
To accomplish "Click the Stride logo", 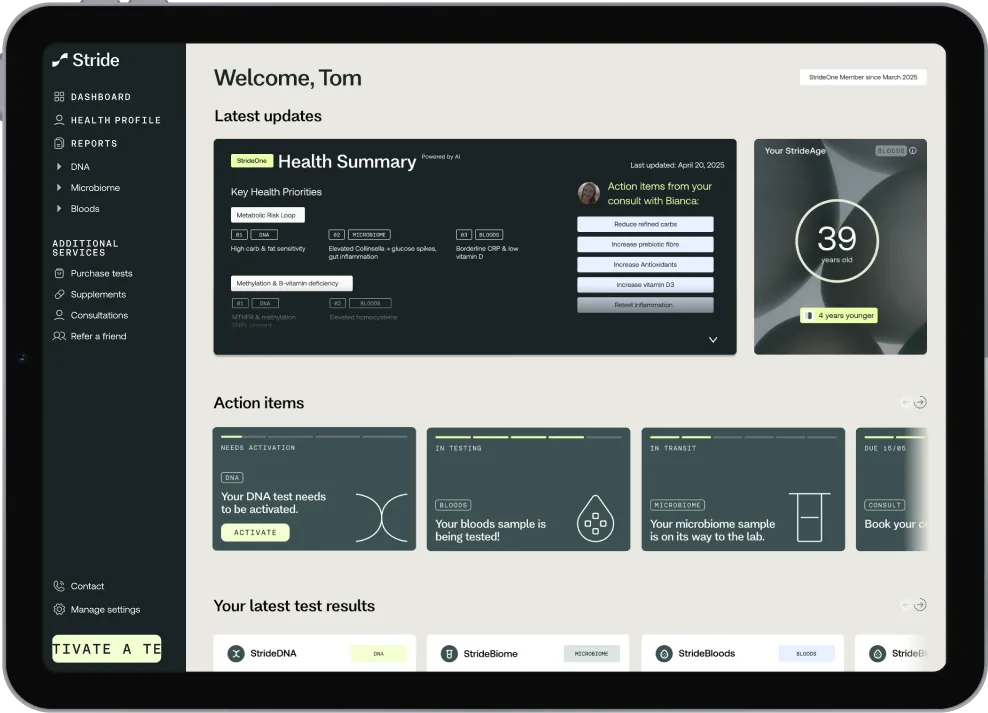I will pos(86,60).
